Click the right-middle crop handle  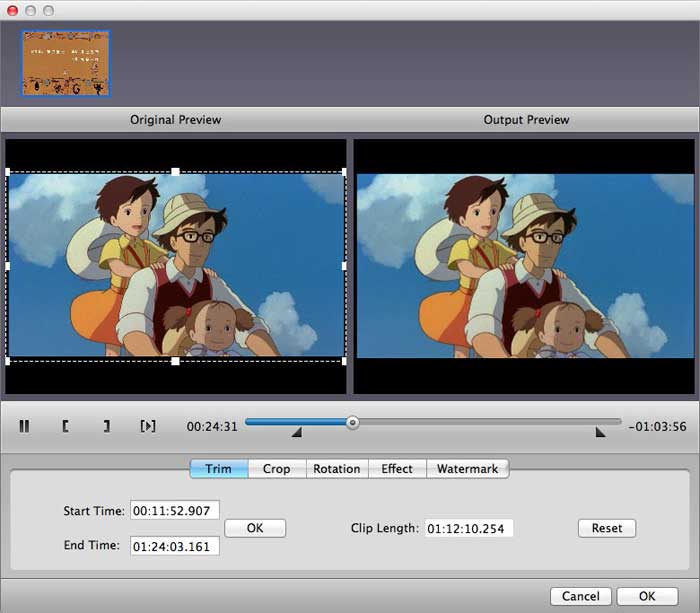[x=344, y=266]
